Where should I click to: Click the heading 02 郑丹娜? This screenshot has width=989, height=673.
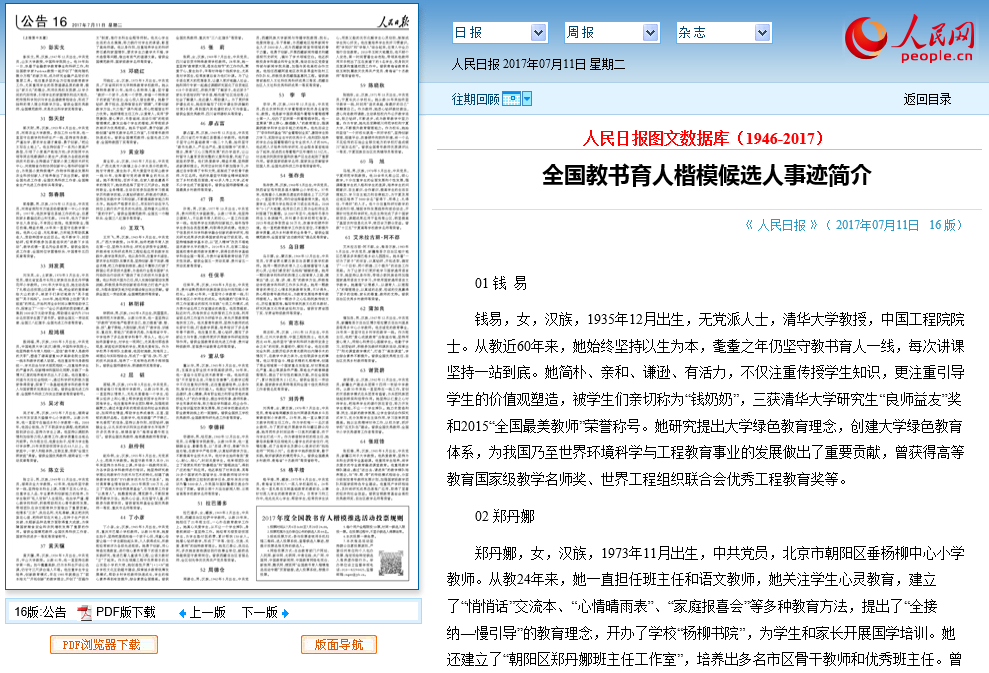[x=505, y=517]
